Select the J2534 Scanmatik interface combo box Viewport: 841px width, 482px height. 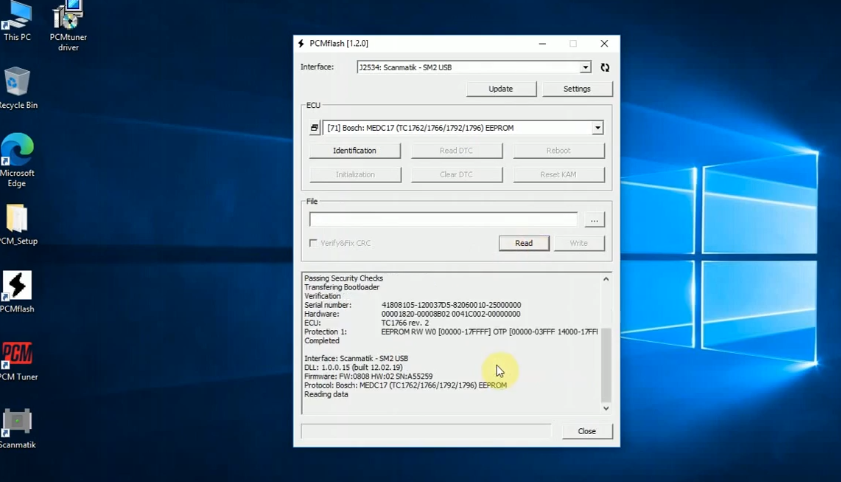point(474,68)
